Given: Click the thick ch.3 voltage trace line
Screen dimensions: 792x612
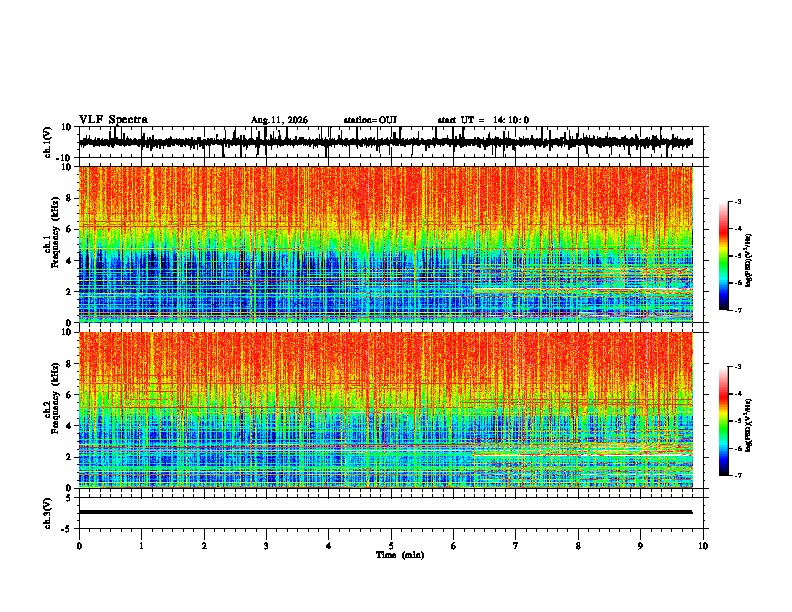Looking at the screenshot, I should pos(385,512).
